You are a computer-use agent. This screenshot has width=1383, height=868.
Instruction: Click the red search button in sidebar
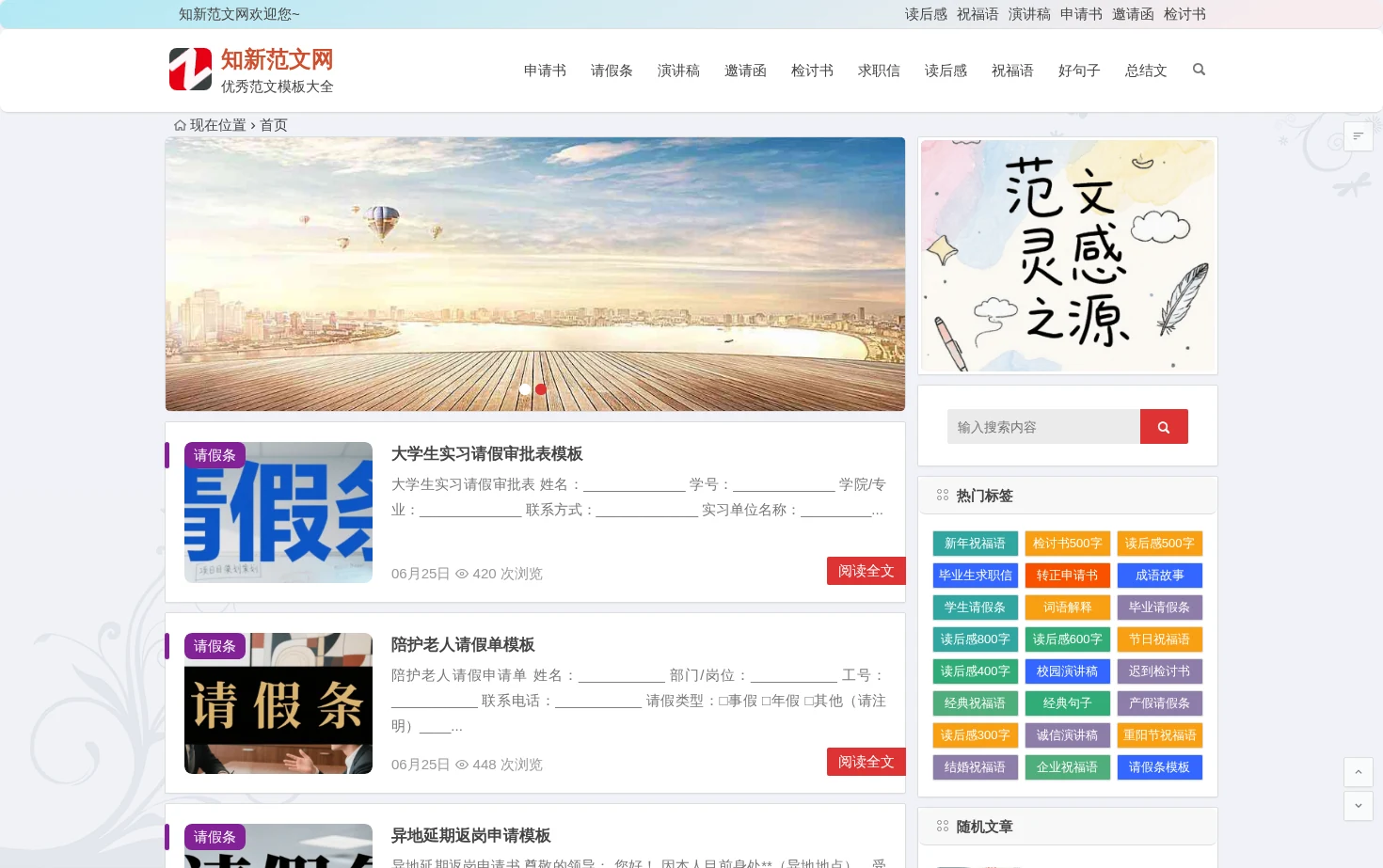1164,427
